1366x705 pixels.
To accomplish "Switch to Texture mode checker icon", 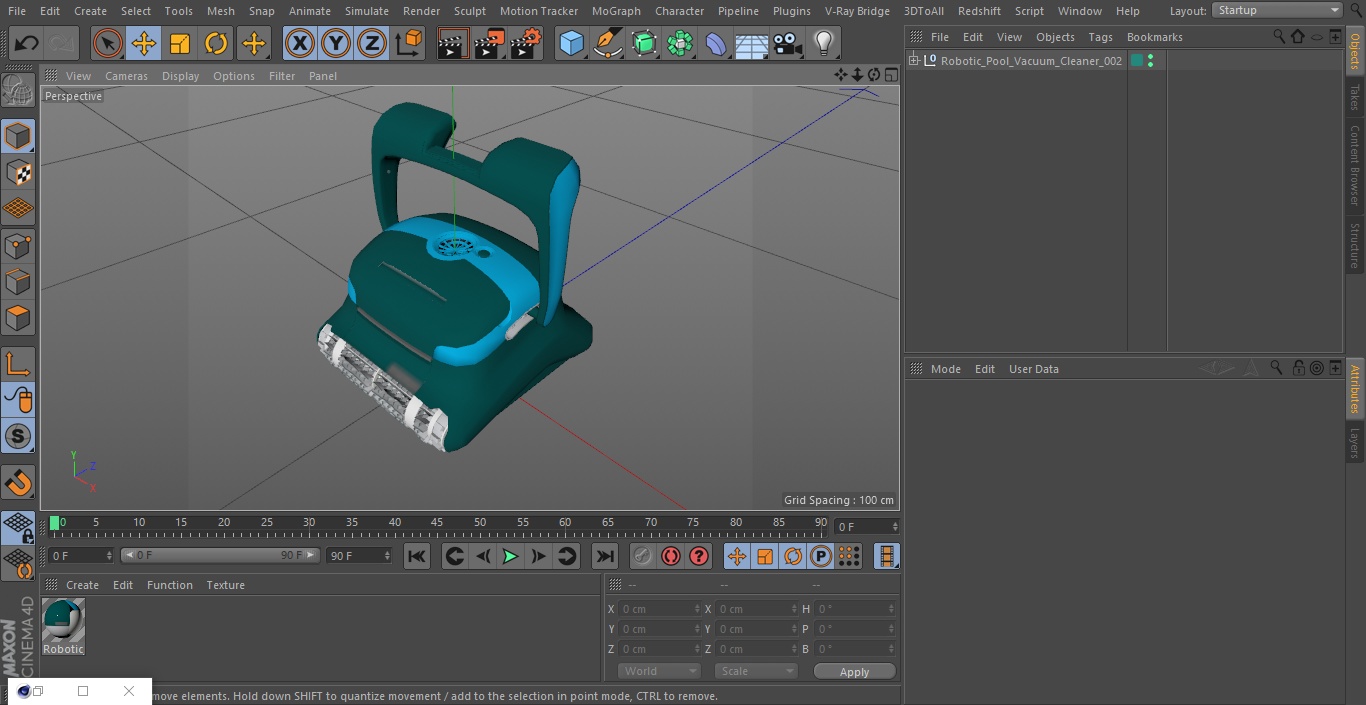I will coord(18,172).
